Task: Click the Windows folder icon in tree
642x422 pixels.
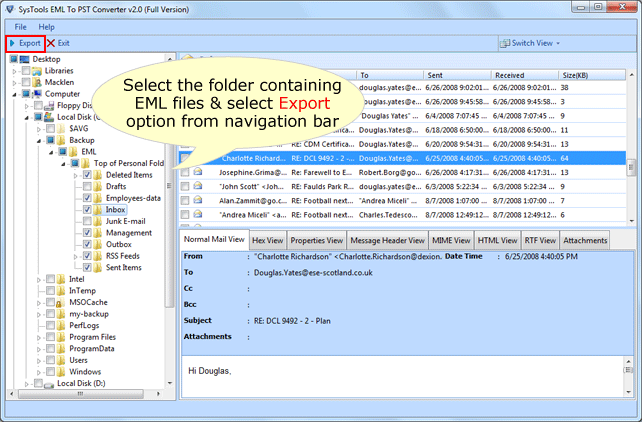Action: point(61,372)
